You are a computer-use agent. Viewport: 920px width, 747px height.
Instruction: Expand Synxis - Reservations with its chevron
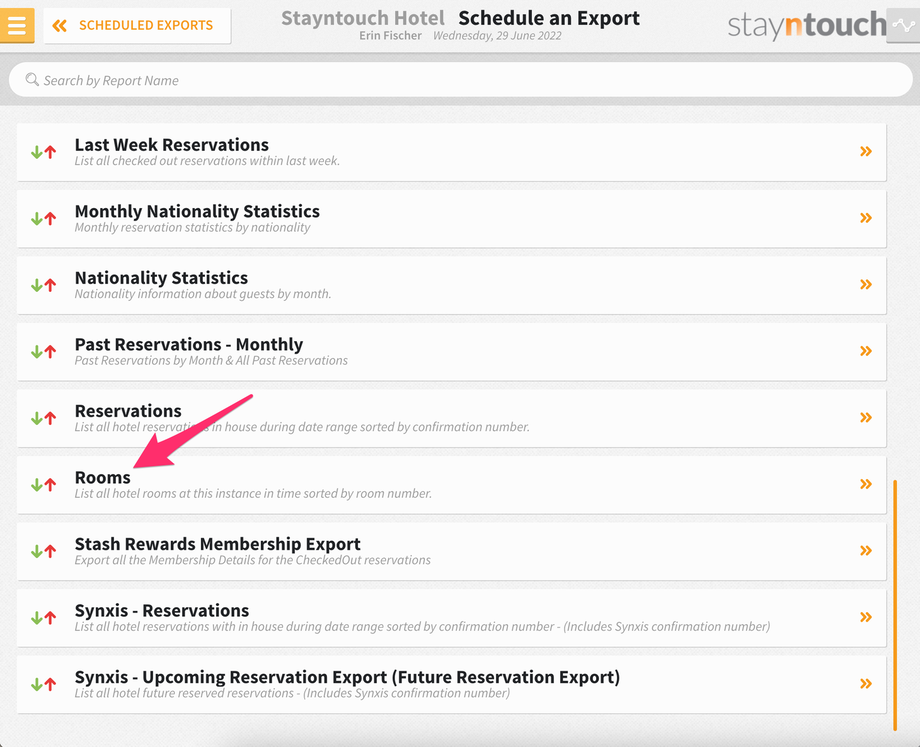[x=865, y=617]
